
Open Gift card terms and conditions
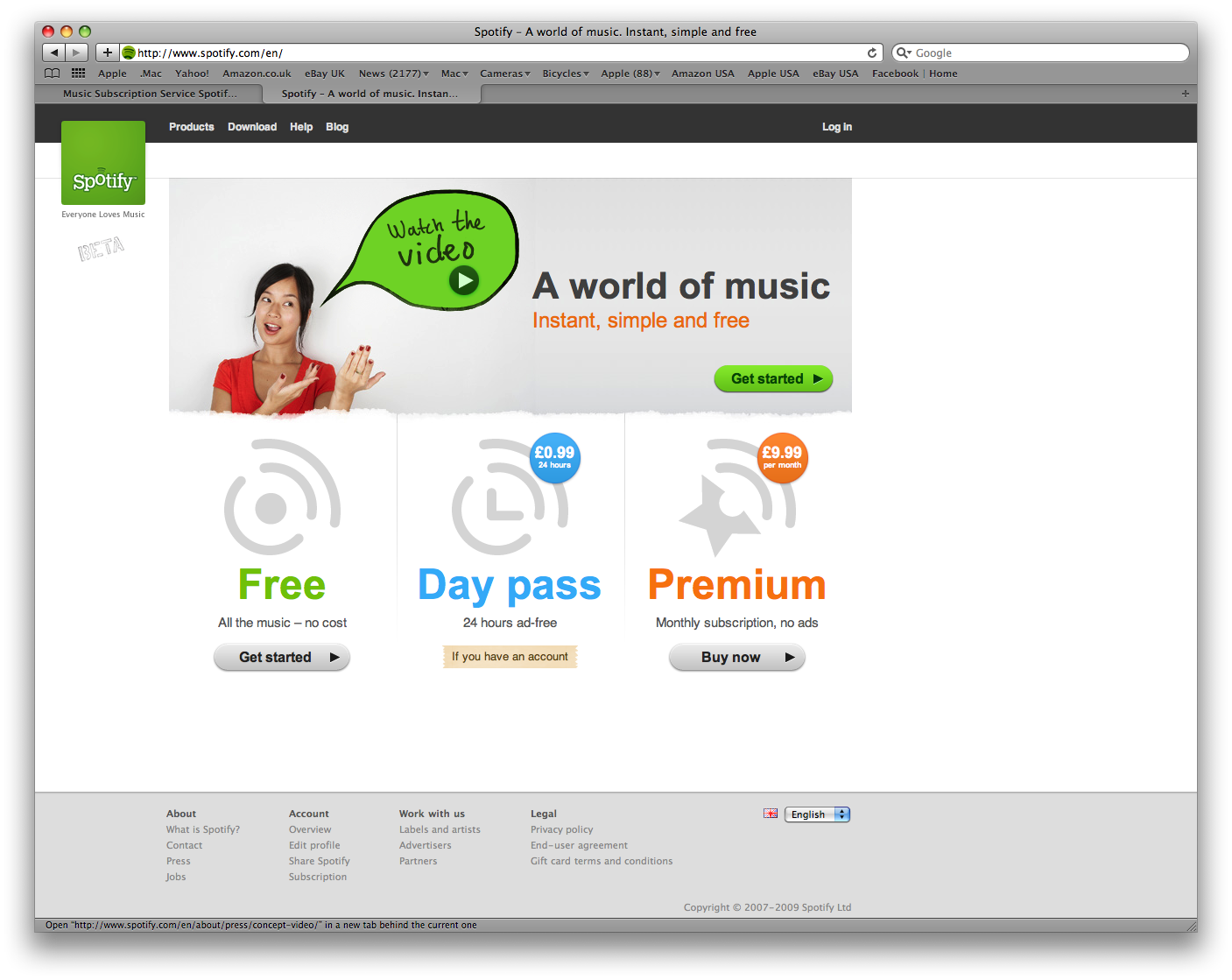point(602,861)
